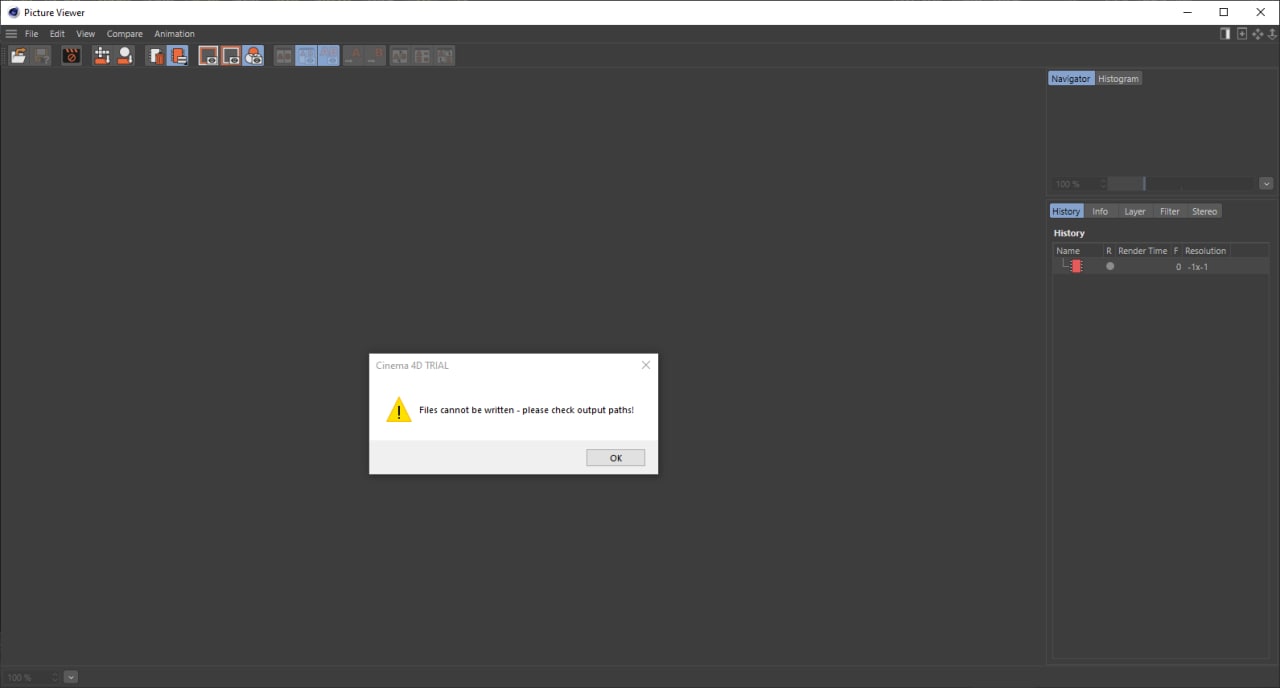Click the bottom-left zoom stepper arrows
The width and height of the screenshot is (1280, 688).
pos(55,677)
